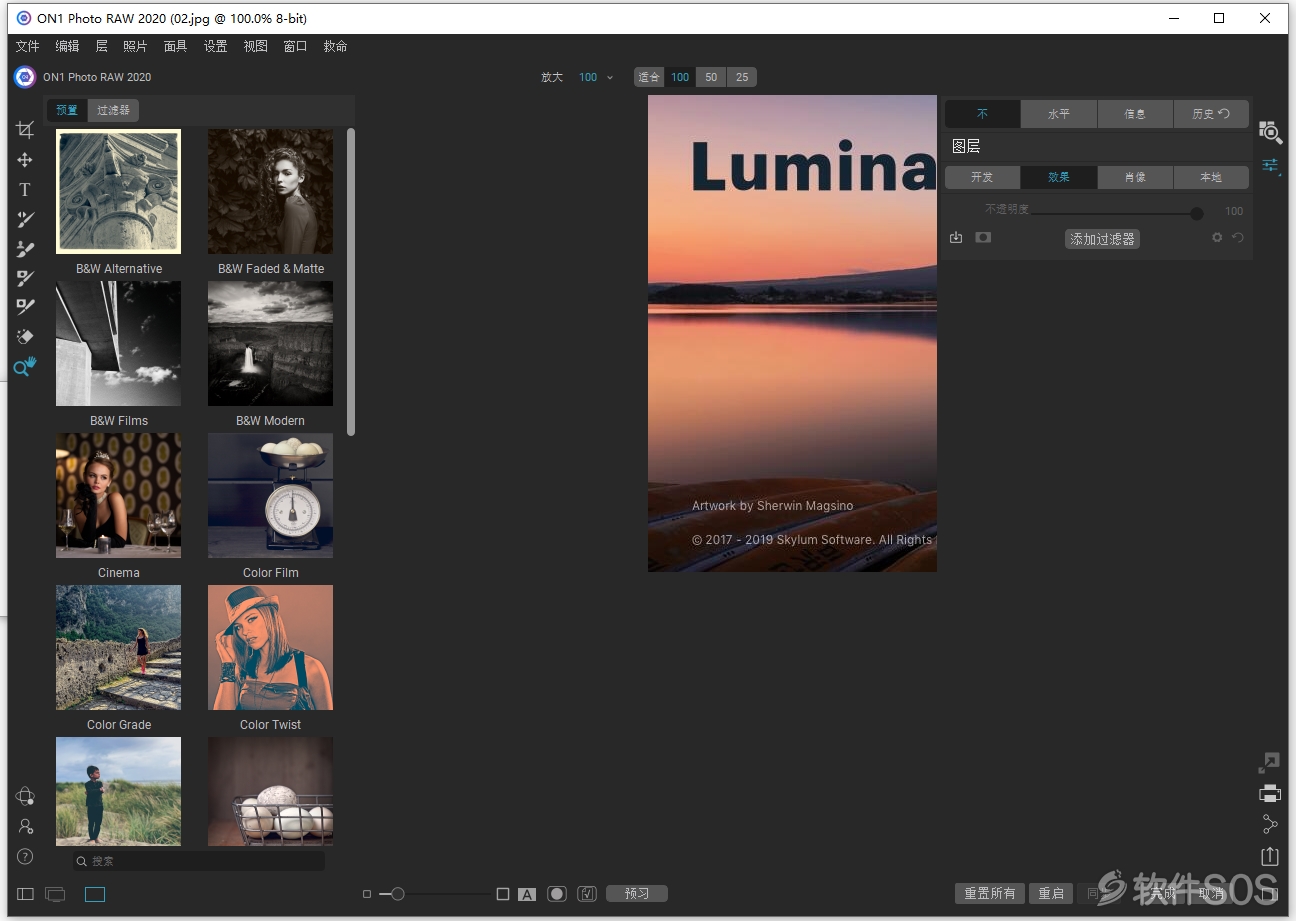Open the help question mark icon
This screenshot has width=1296, height=921.
25,856
